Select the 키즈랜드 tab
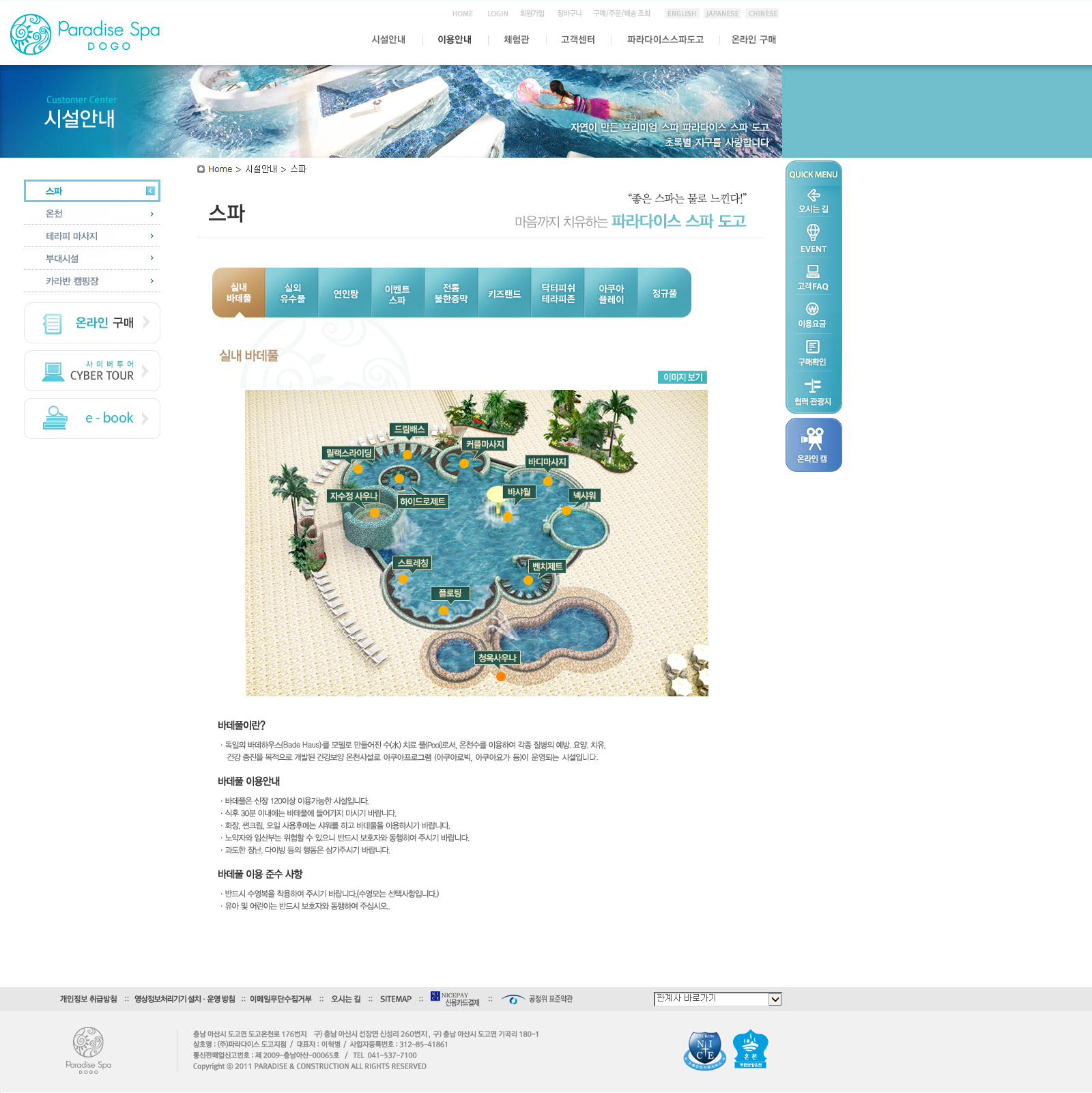Viewport: 1092px width, 1093px height. pos(504,294)
